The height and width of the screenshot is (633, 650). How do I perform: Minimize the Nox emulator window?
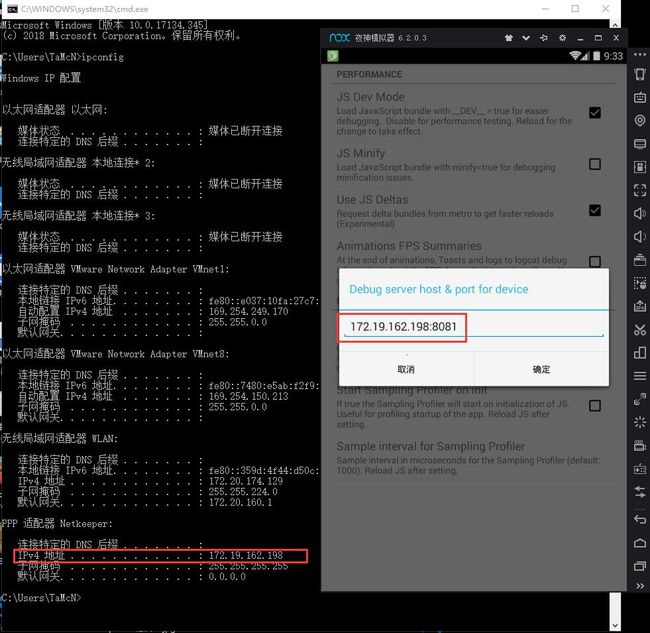[580, 38]
